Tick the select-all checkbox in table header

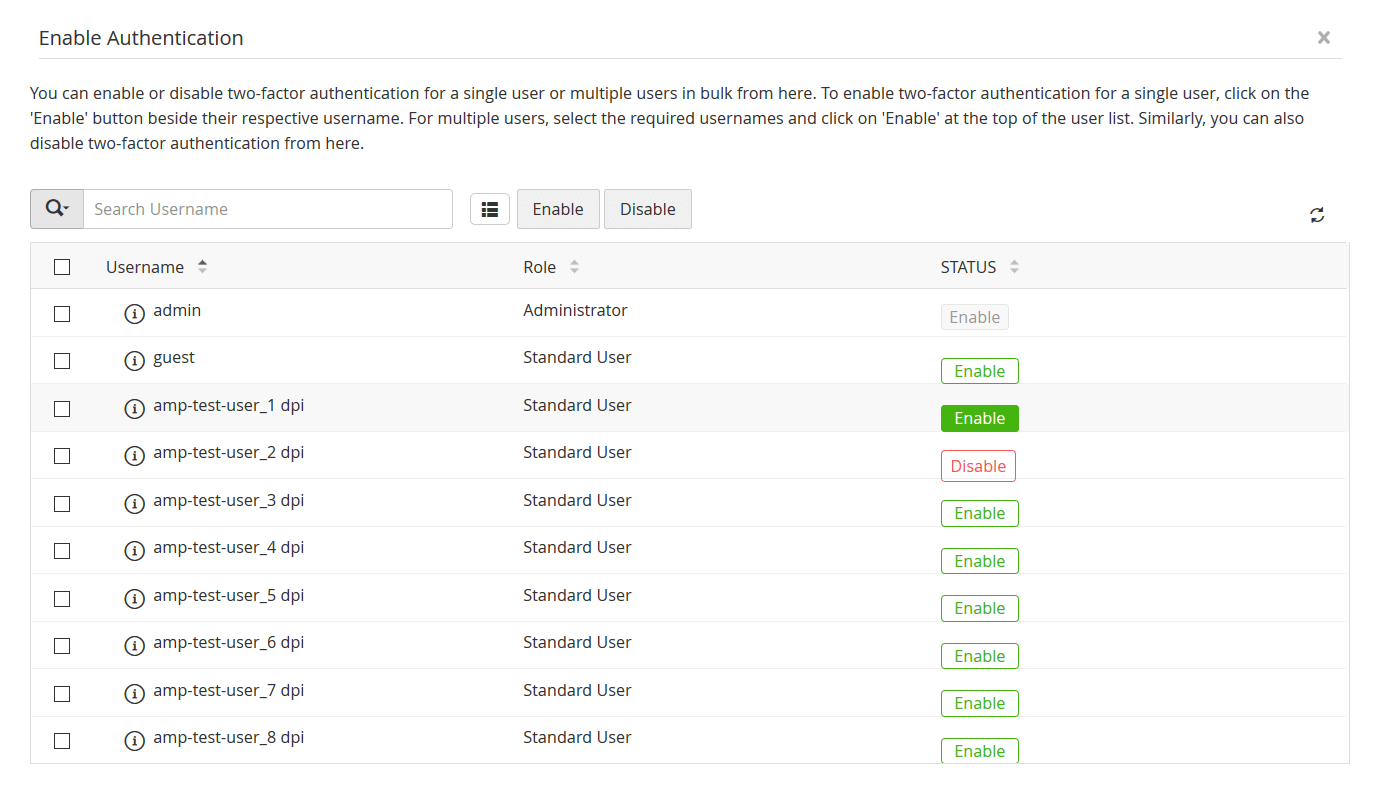(x=62, y=267)
